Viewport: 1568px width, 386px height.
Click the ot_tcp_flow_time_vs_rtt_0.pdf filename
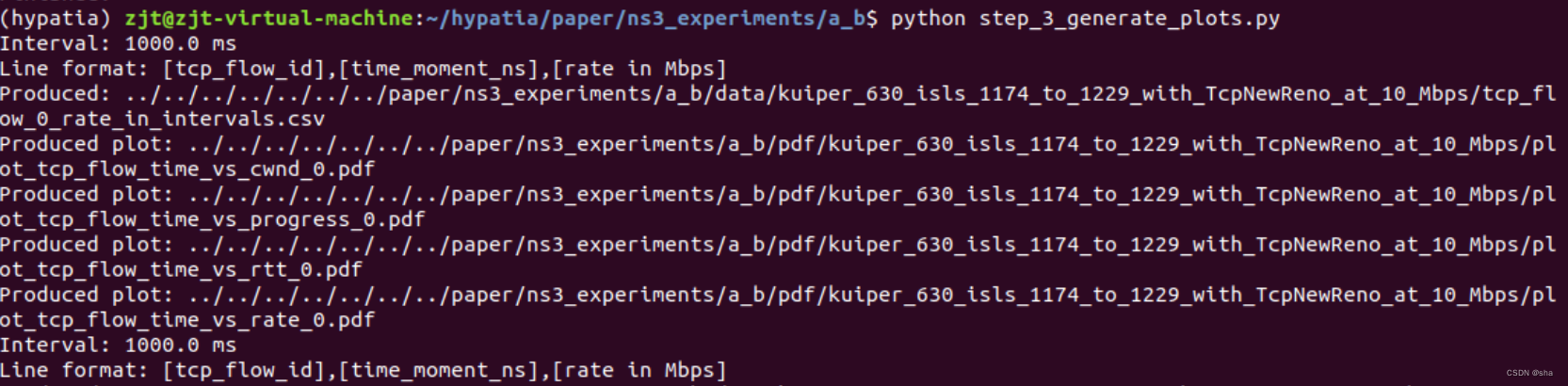[x=181, y=269]
